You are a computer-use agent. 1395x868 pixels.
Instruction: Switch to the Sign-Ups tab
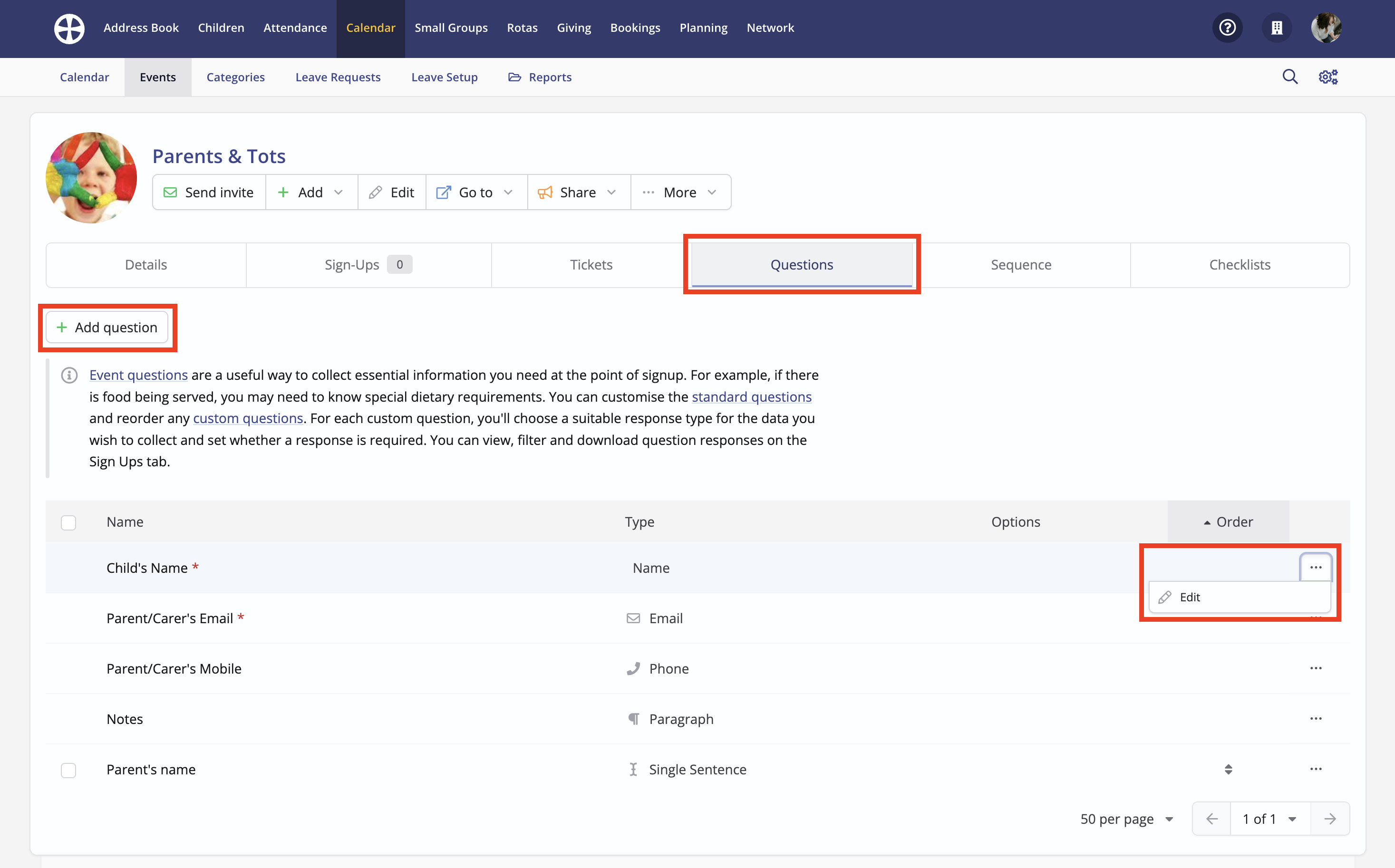coord(368,265)
